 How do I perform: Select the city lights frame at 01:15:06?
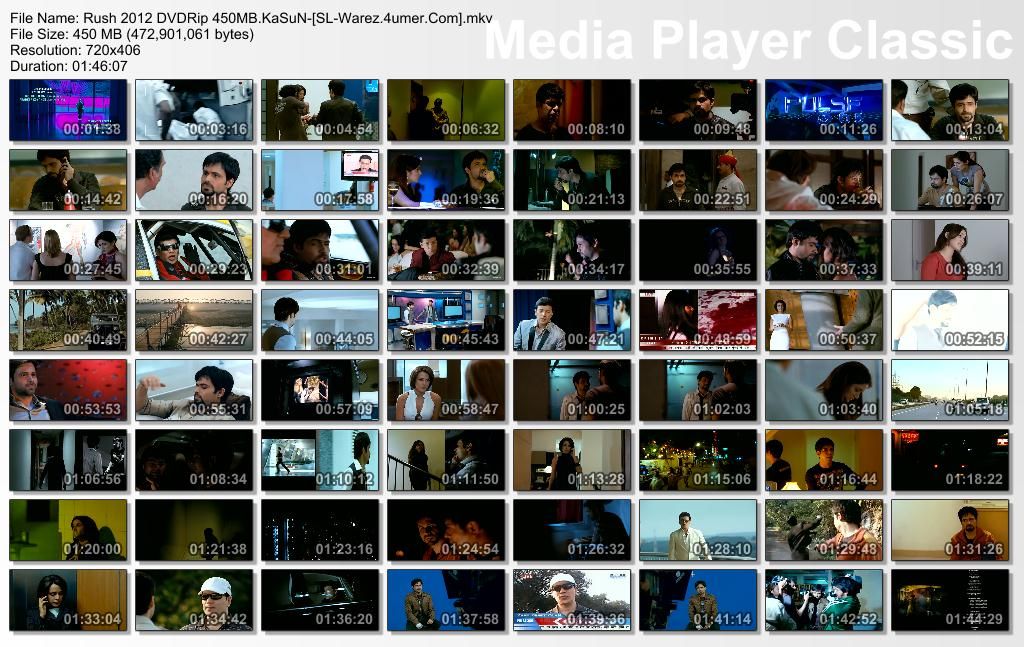(698, 460)
